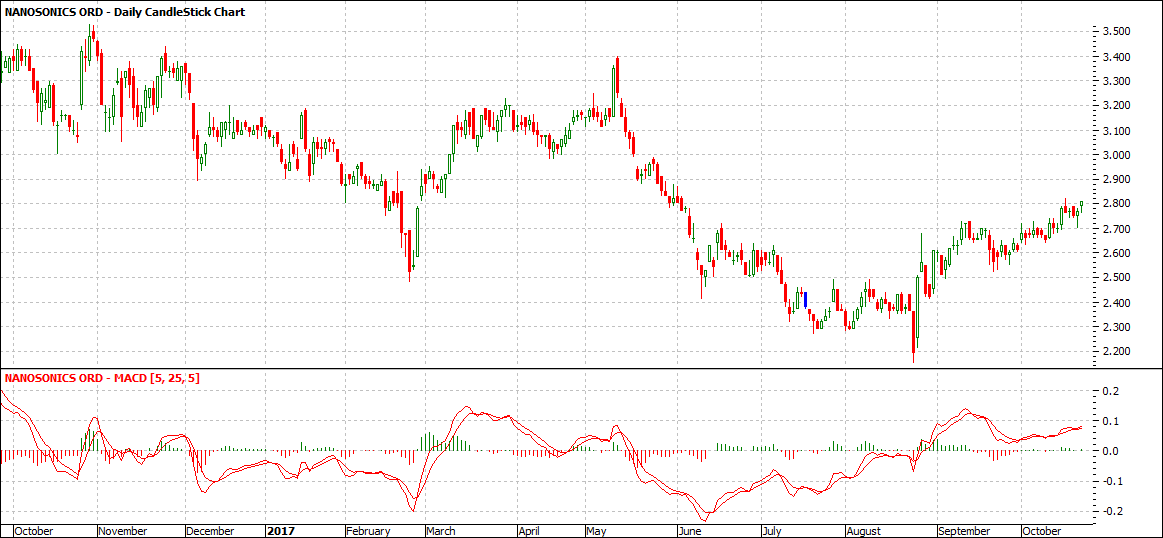Click the August label on the time axis

[x=864, y=531]
